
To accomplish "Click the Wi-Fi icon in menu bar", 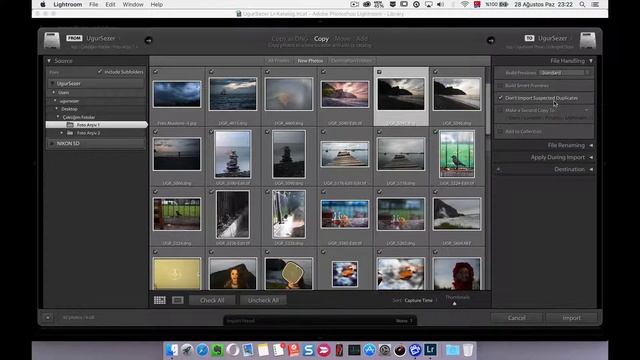I will point(464,4).
